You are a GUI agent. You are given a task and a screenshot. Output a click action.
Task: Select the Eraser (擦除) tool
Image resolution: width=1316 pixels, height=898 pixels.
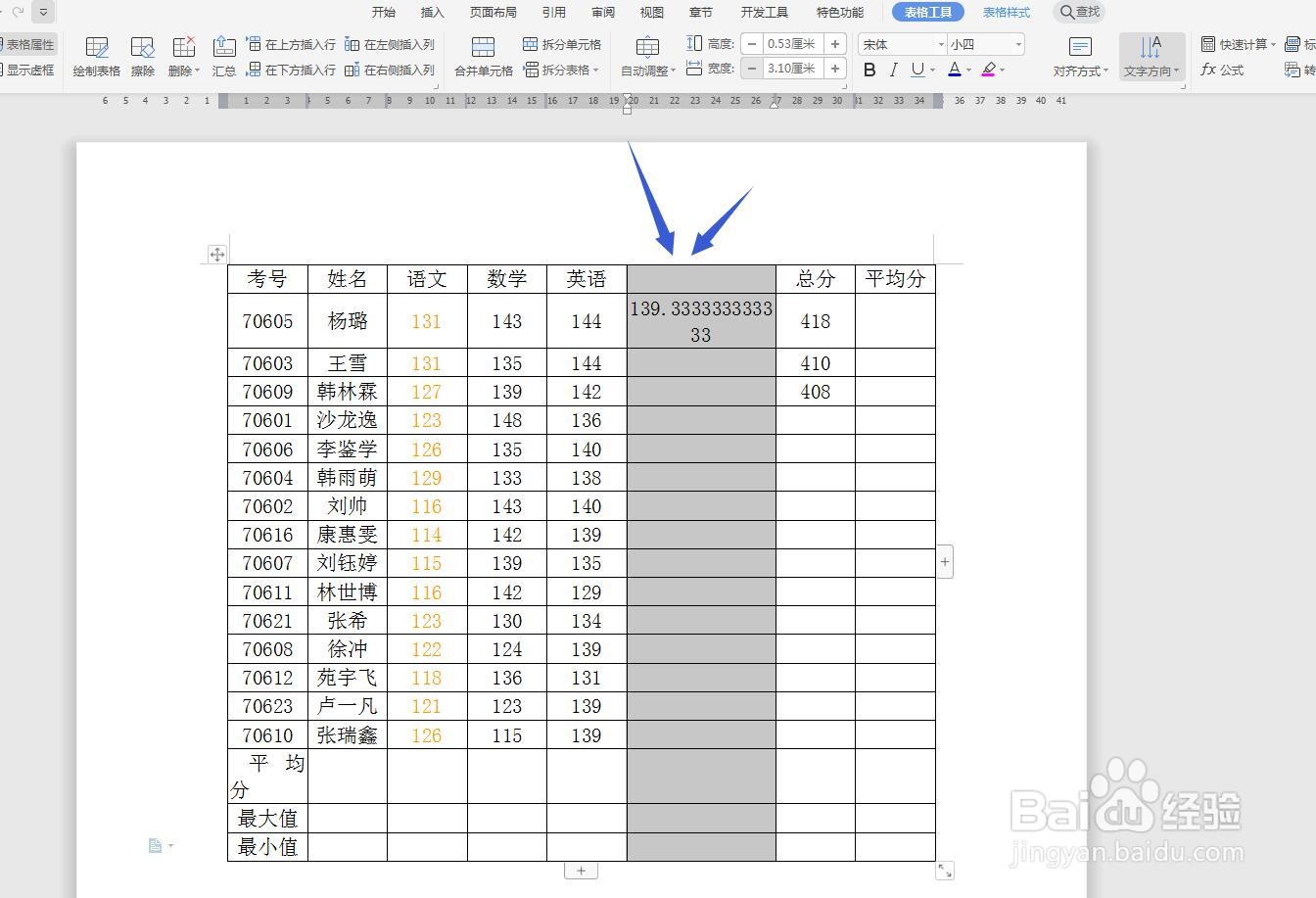click(x=143, y=56)
